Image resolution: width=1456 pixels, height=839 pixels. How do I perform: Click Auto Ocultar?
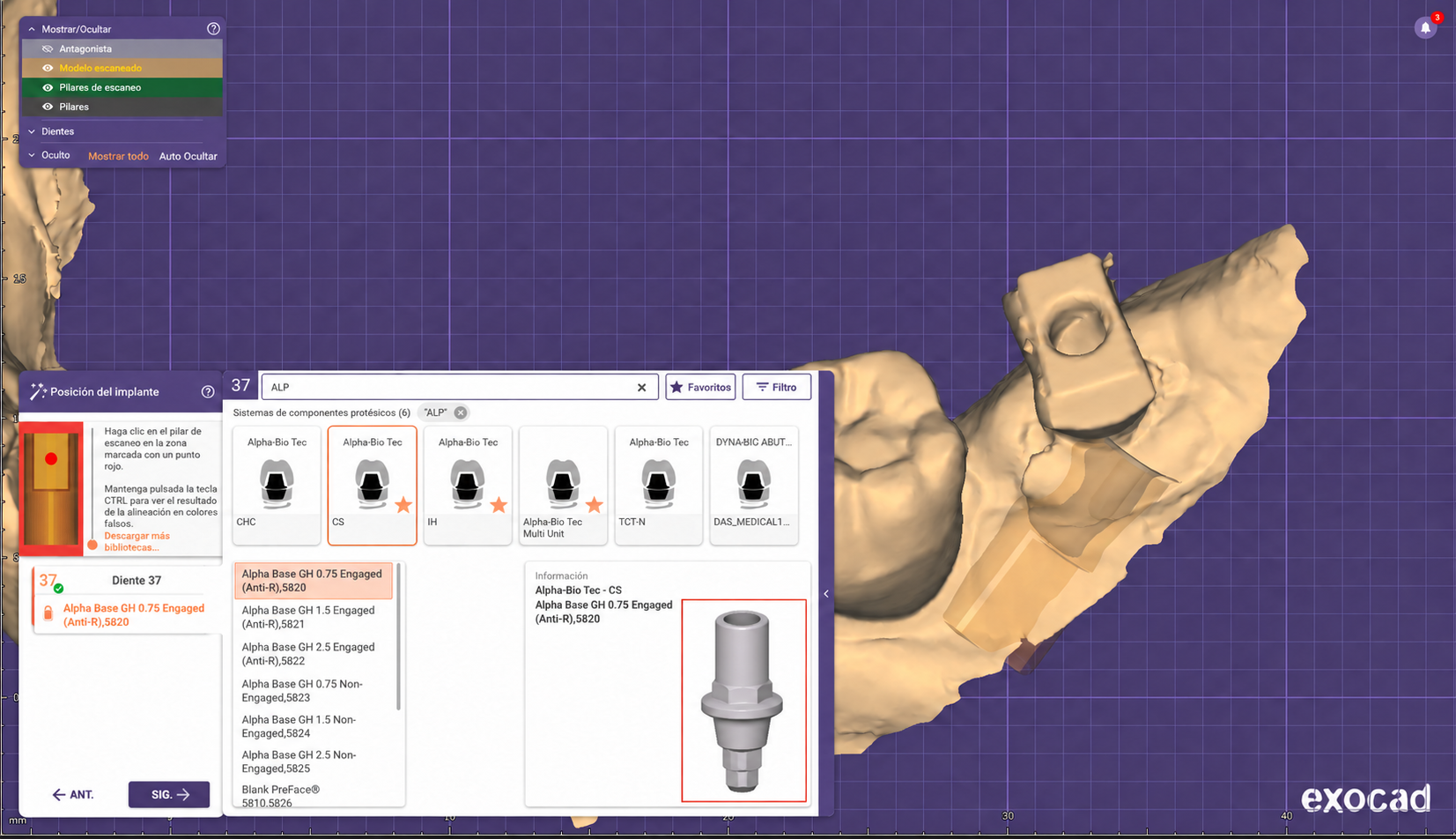coord(188,156)
